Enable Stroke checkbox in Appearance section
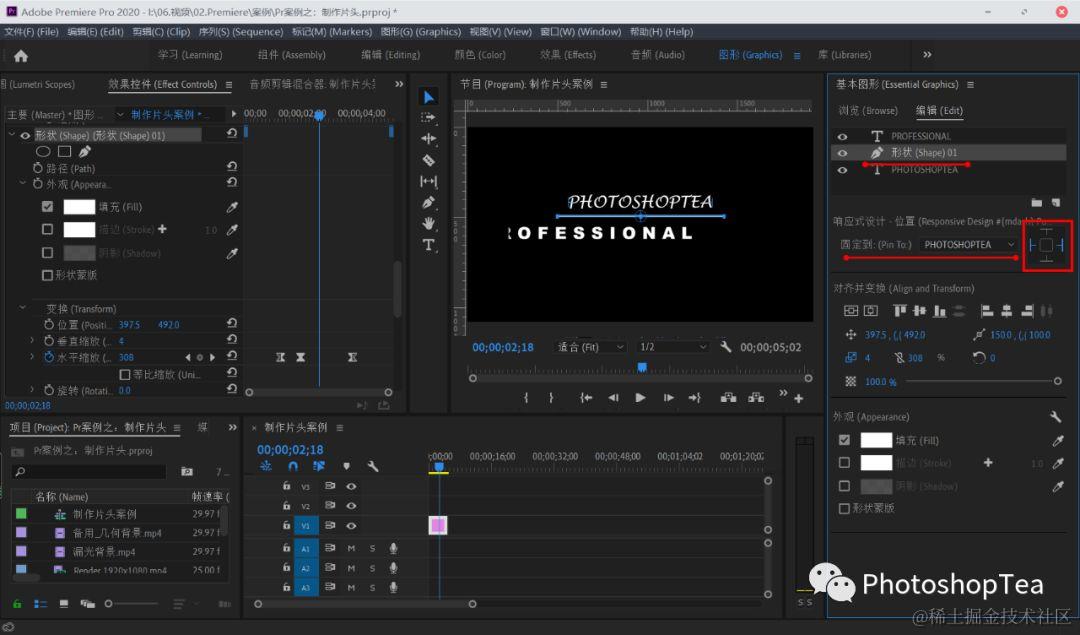The height and width of the screenshot is (635, 1080). pyautogui.click(x=844, y=463)
